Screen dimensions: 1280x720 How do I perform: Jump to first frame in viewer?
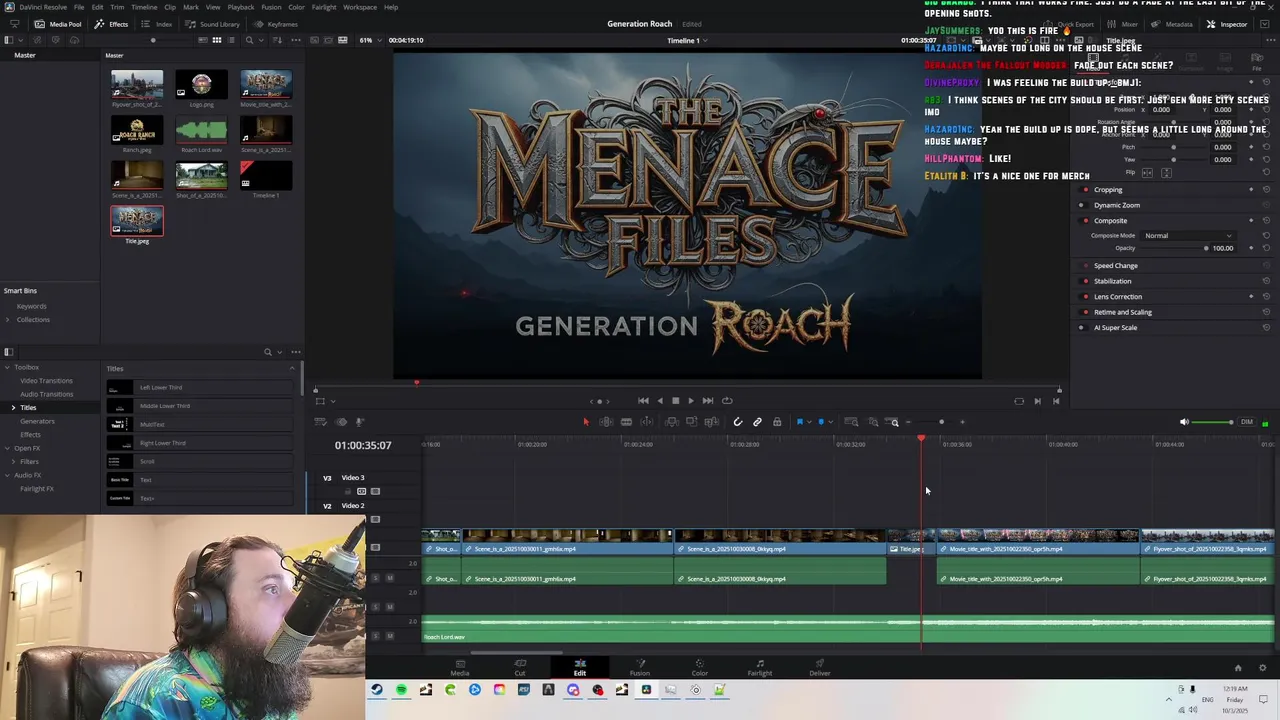[643, 401]
